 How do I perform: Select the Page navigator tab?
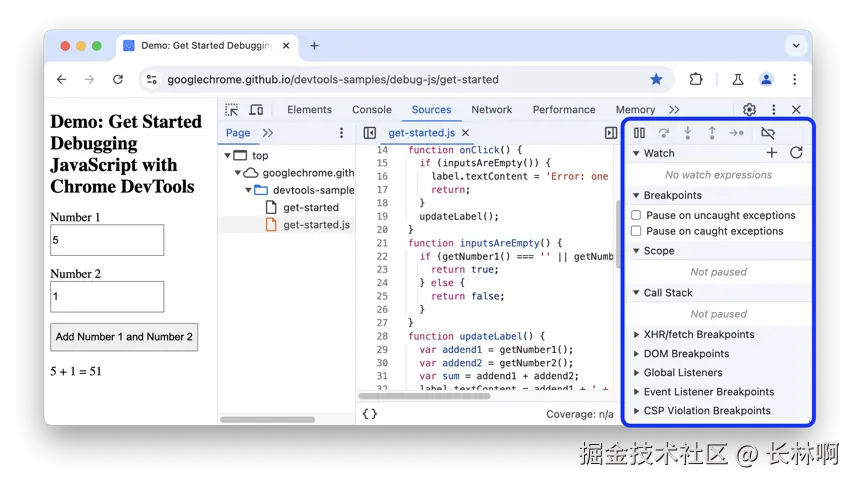click(238, 133)
